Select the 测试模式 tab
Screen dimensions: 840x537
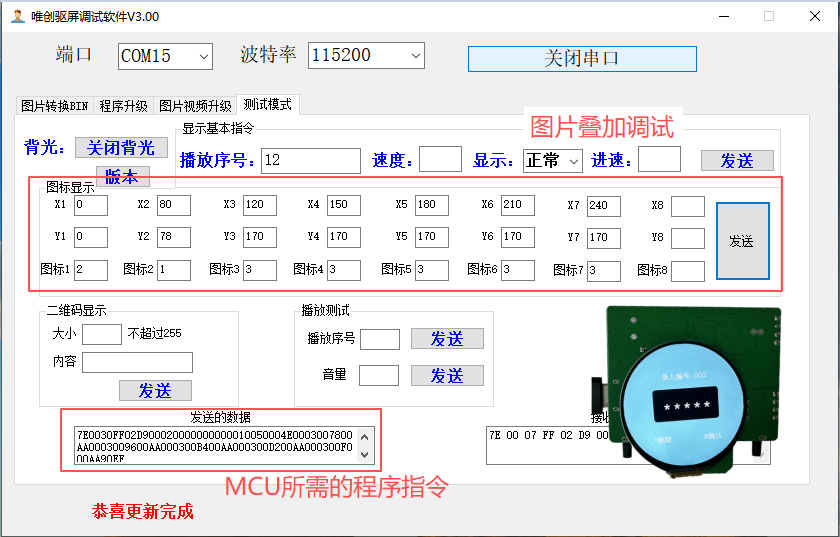click(267, 105)
